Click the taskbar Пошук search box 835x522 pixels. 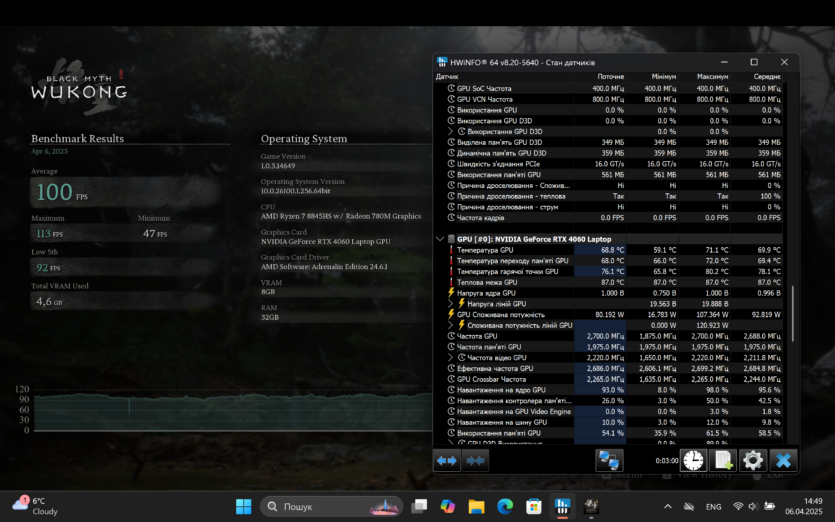coord(331,506)
